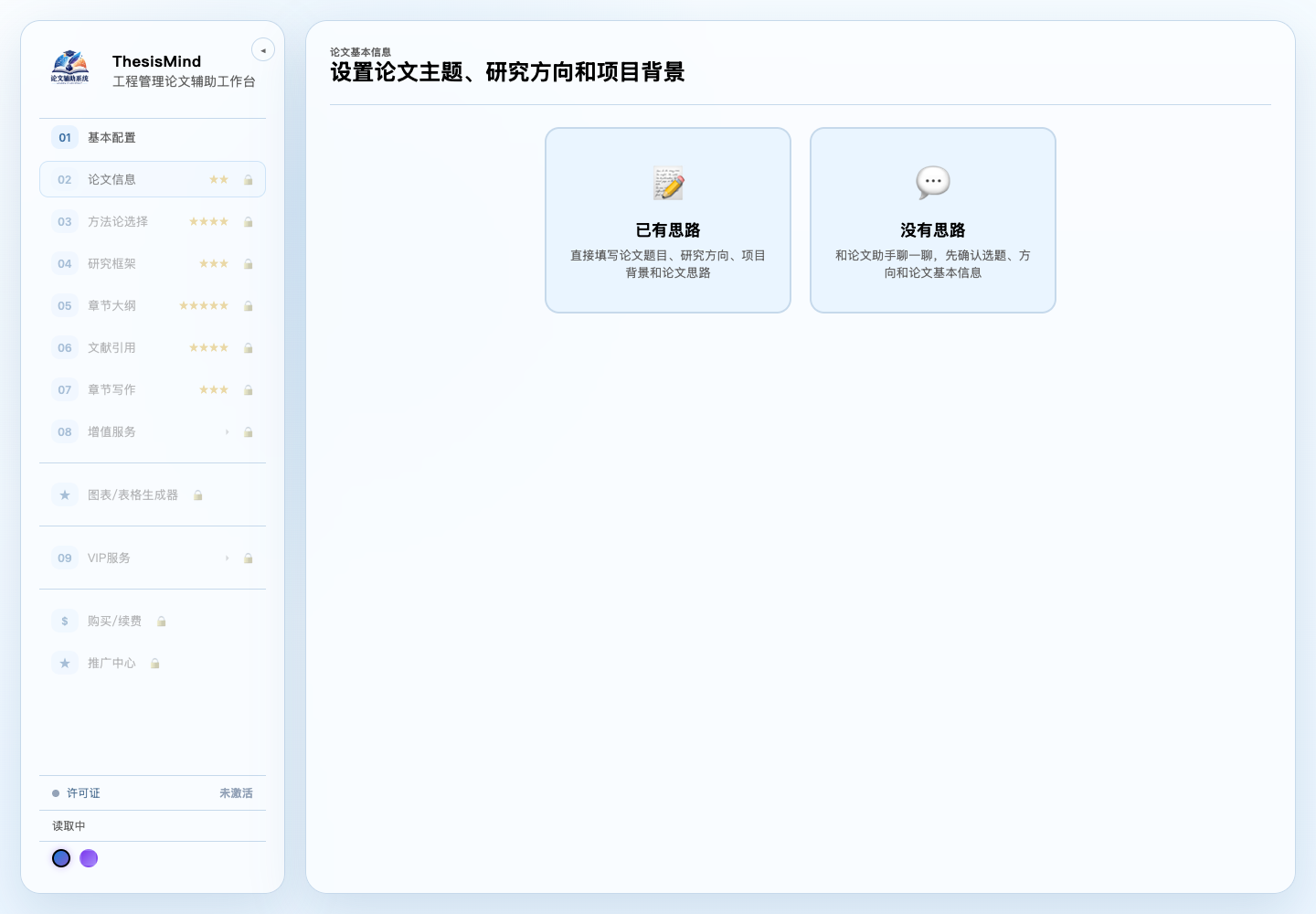
Task: Click lock icon on 章节大纲 row
Action: pos(248,306)
